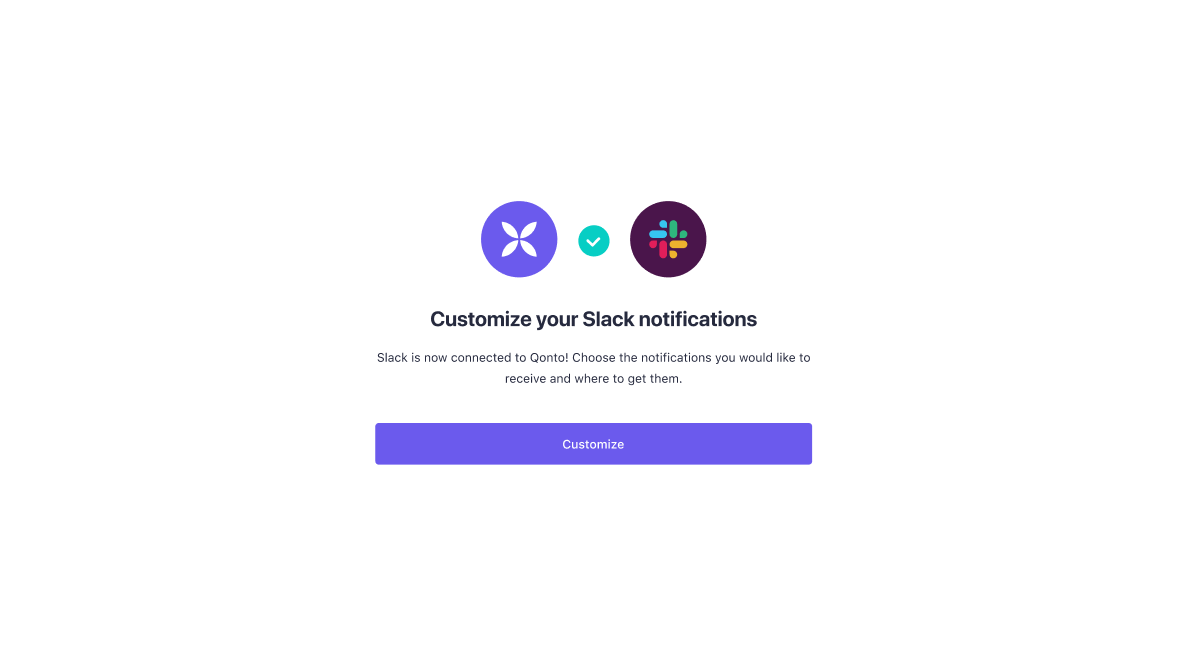Screen dimensions: 1185x668
Task: Click the Customize button
Action: [x=593, y=444]
